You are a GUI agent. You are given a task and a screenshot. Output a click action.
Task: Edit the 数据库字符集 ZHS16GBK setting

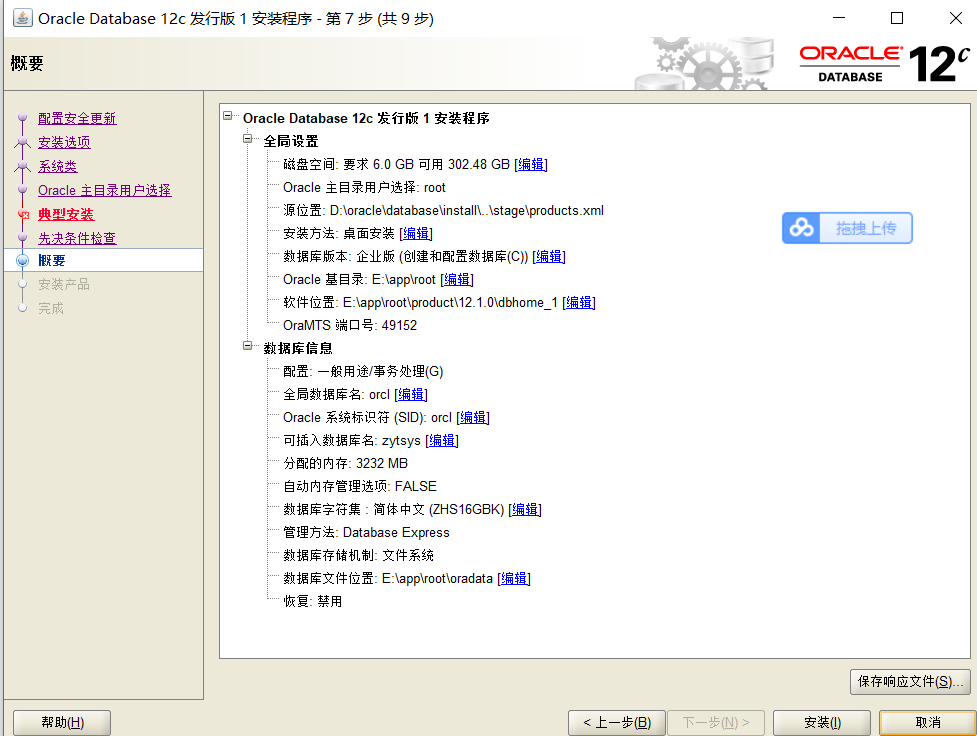pos(525,510)
